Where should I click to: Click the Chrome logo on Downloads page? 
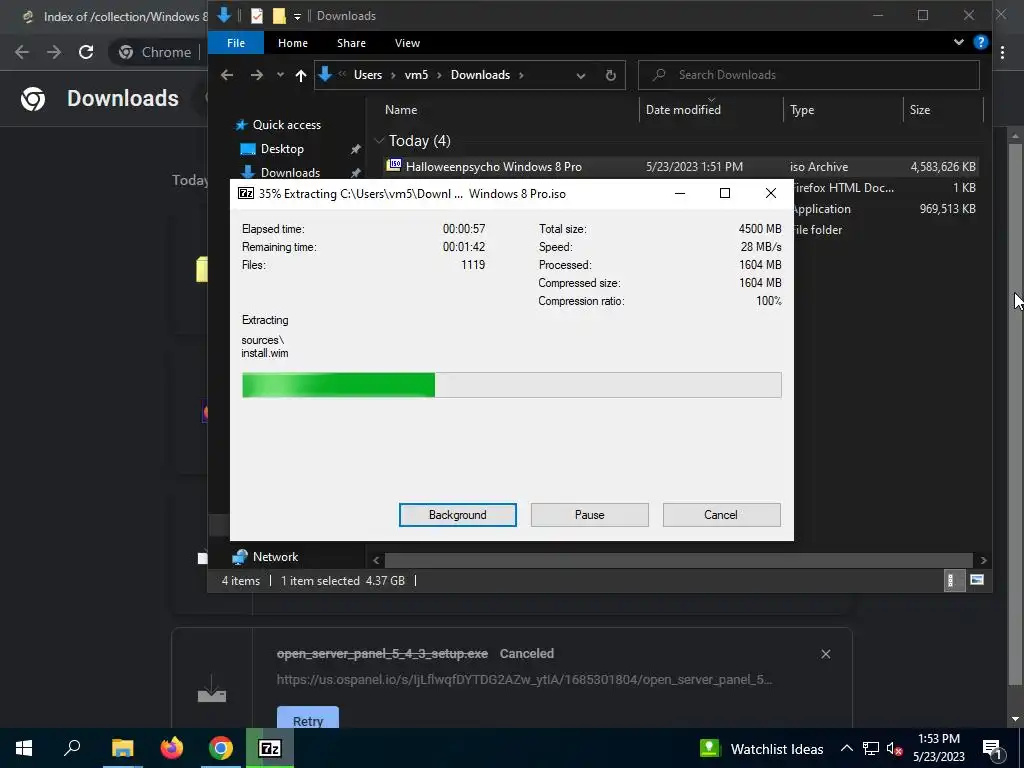33,99
